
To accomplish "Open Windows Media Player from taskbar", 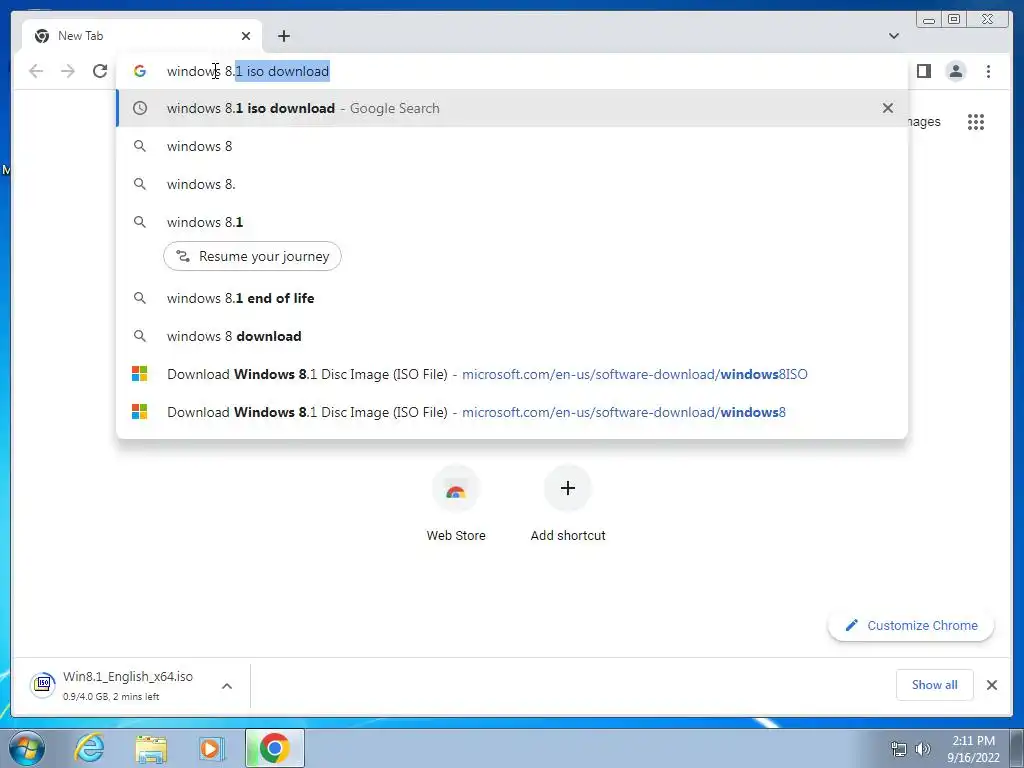I will (212, 748).
